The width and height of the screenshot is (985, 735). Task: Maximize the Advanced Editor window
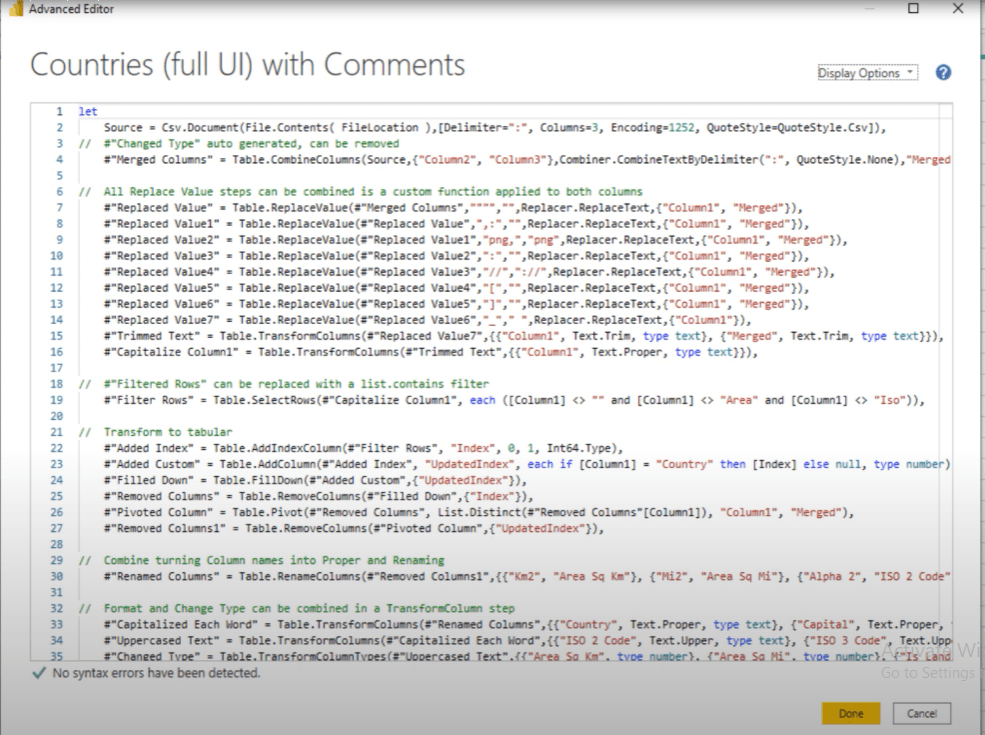pos(913,8)
